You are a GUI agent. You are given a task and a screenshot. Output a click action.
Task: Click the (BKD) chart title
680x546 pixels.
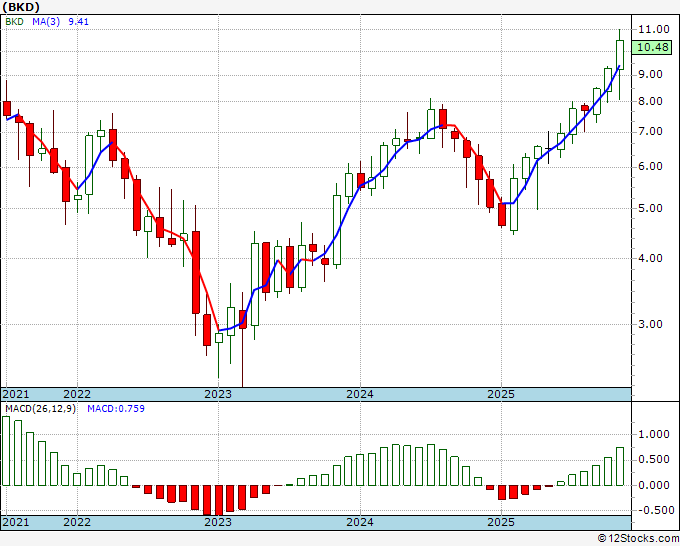[21, 7]
